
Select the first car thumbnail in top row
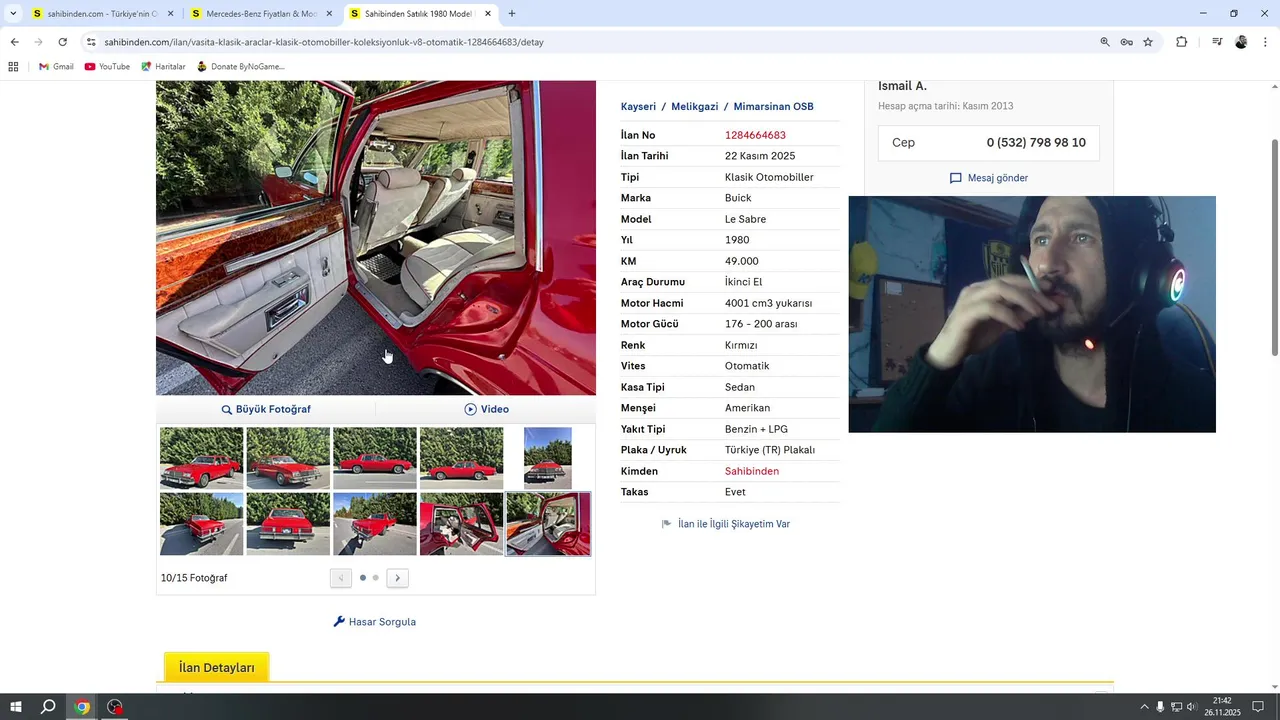pos(202,458)
